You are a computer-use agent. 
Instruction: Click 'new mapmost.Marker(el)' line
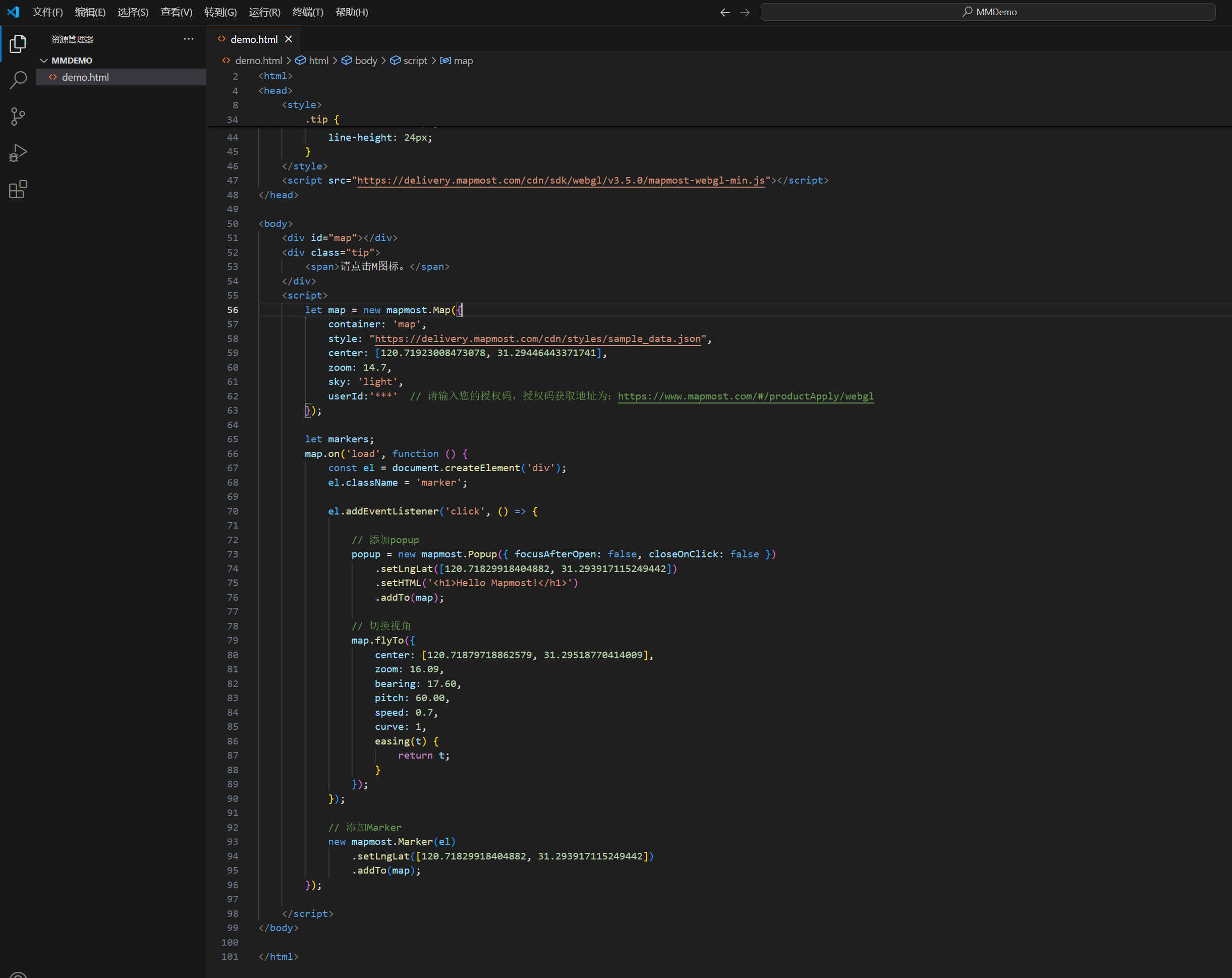coord(392,841)
